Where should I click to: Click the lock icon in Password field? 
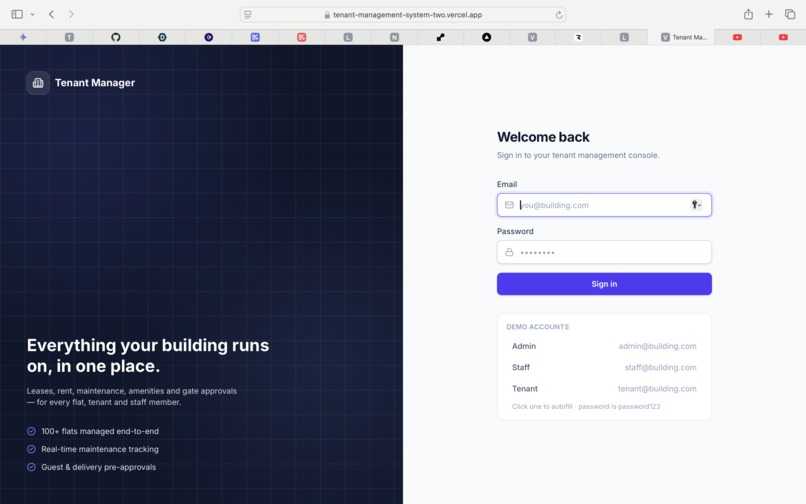[509, 252]
